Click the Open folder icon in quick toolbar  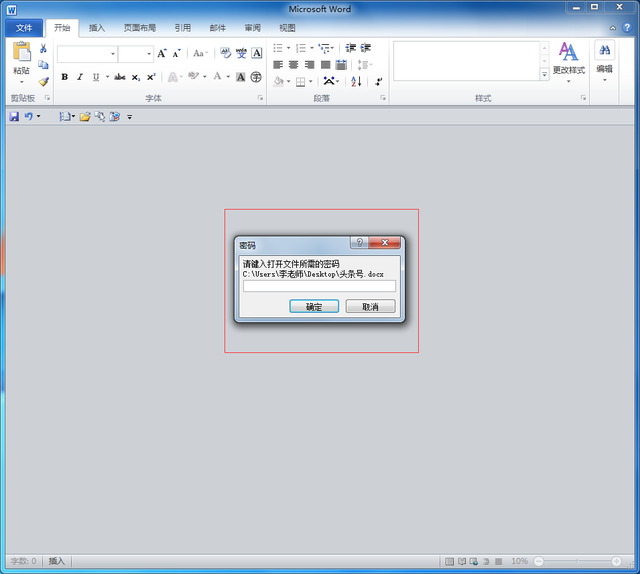(x=85, y=117)
